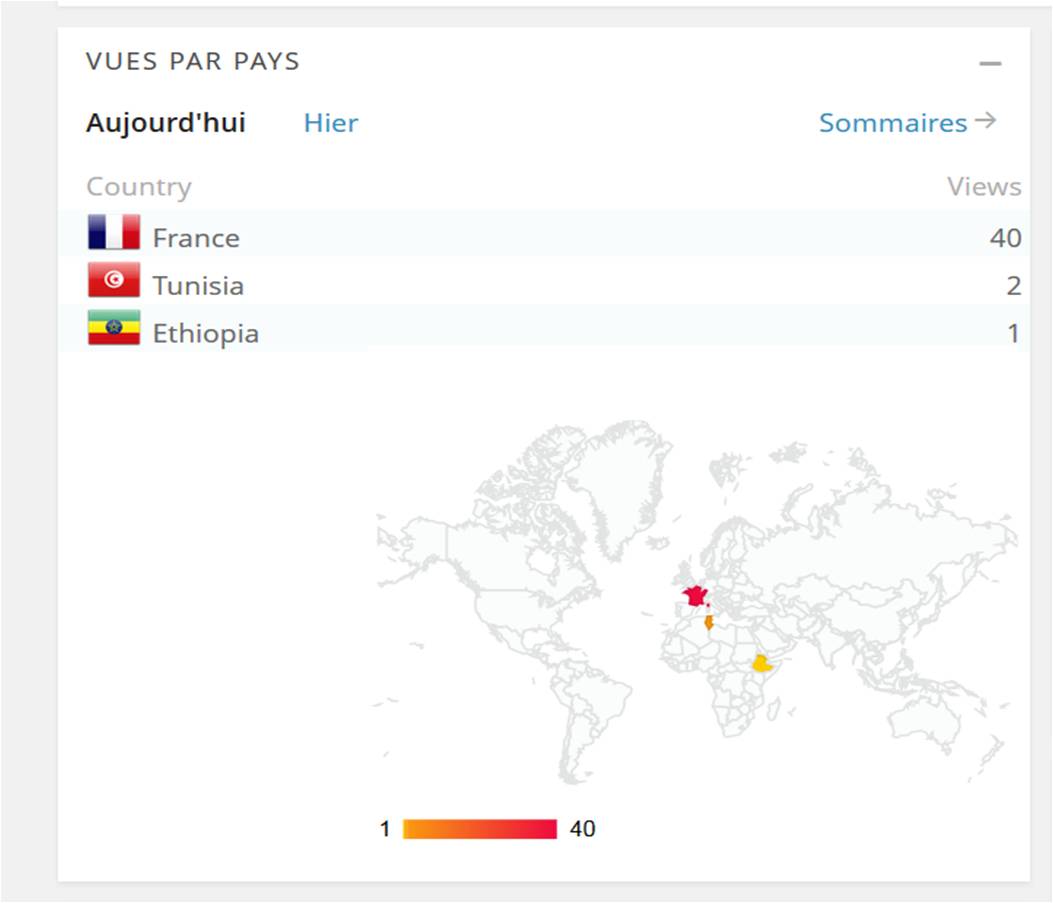Click the Tunisia view count of 2
The height and width of the screenshot is (903, 1053).
(1013, 286)
